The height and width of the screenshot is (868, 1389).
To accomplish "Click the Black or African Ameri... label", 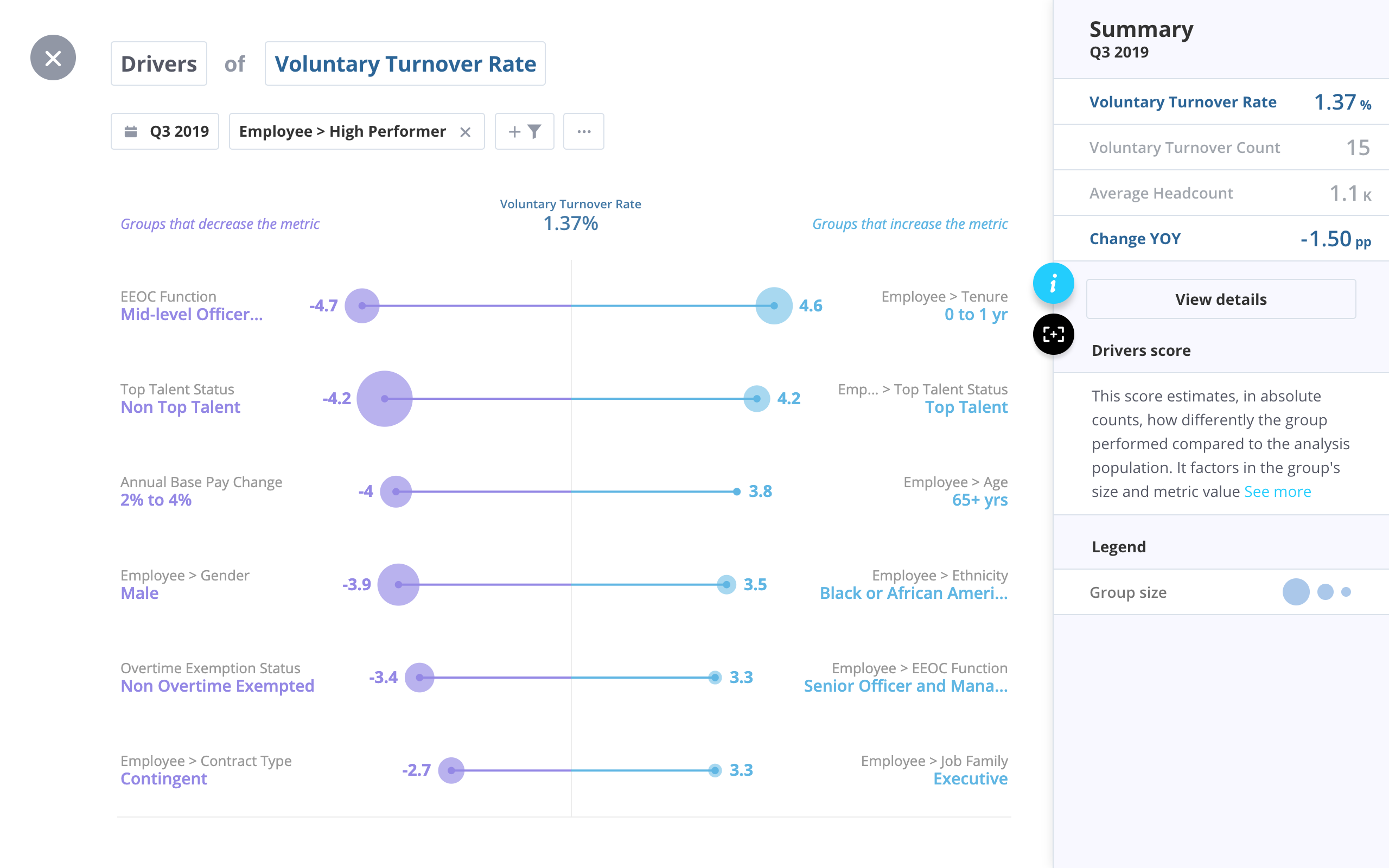I will coord(913,593).
